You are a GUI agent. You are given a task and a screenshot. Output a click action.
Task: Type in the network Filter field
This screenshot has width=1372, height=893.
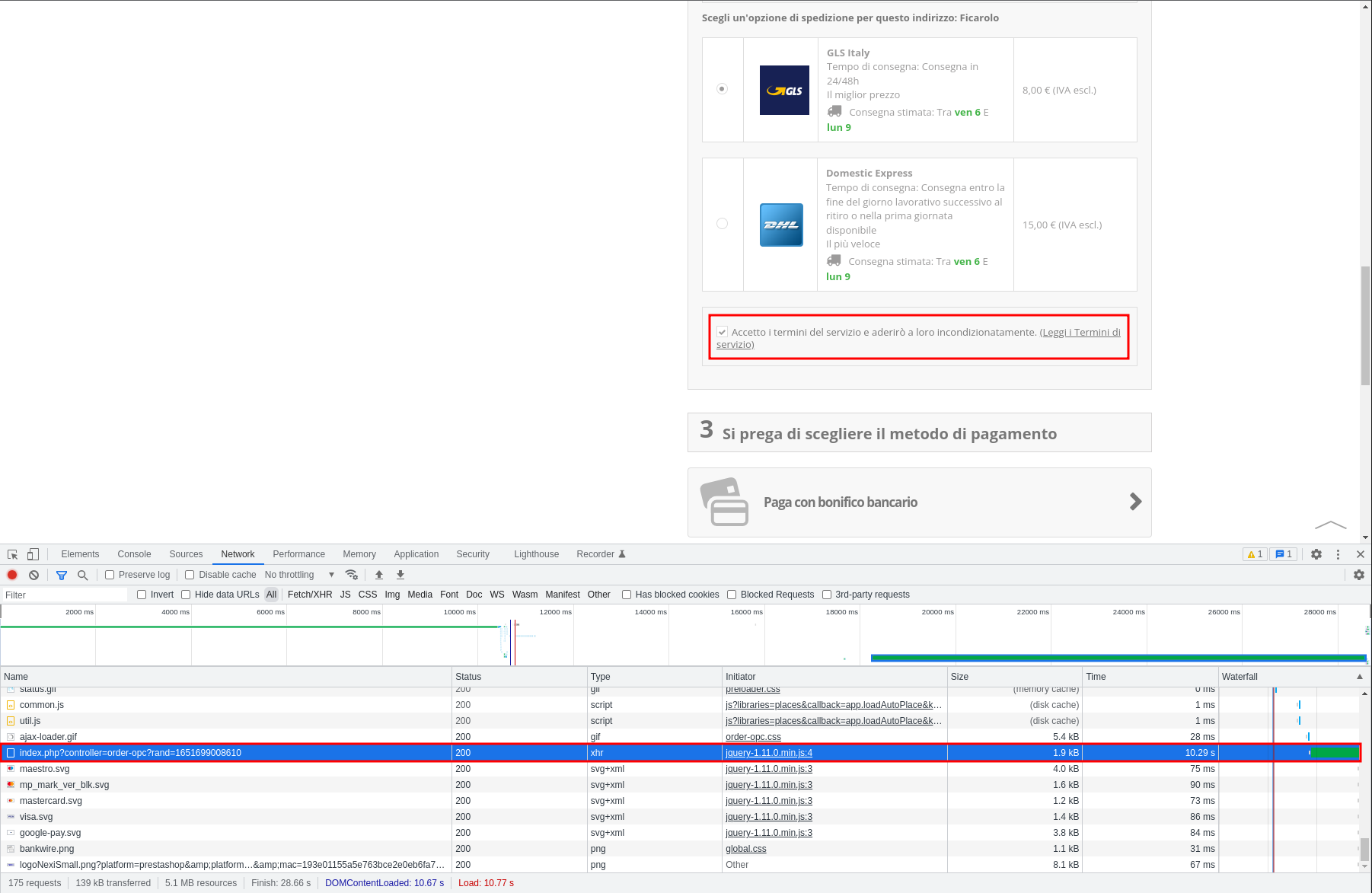(65, 595)
